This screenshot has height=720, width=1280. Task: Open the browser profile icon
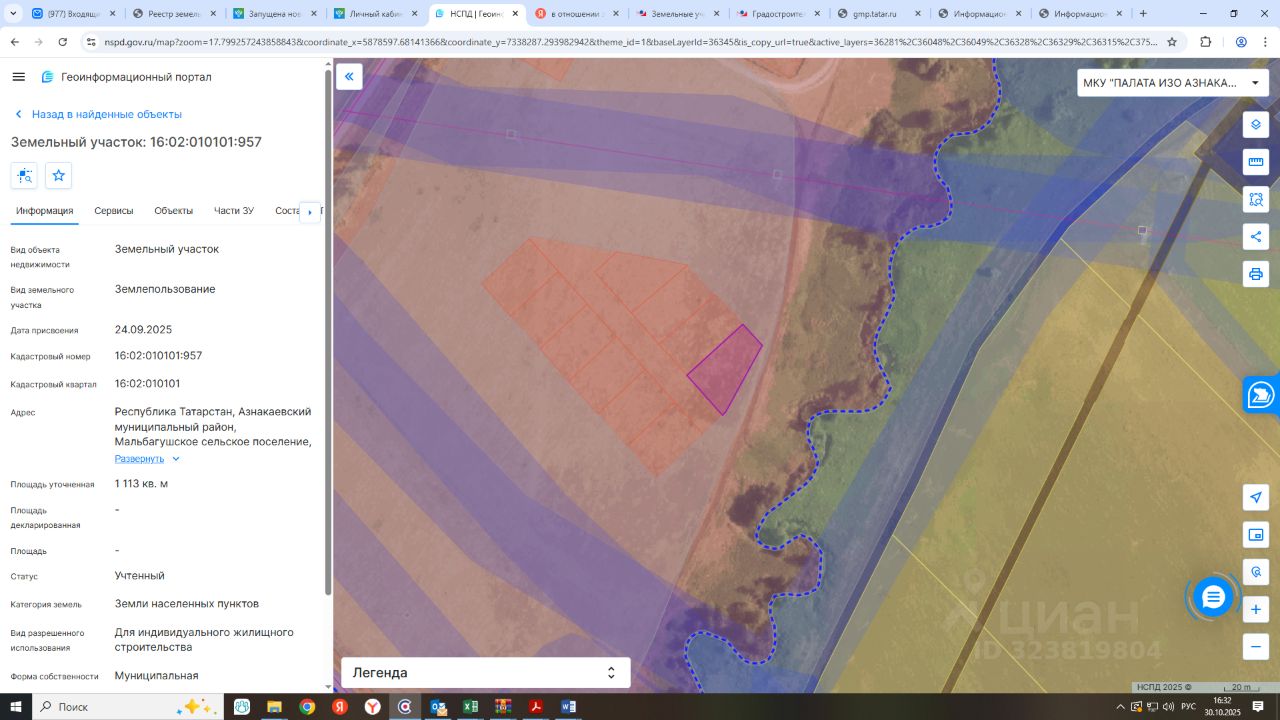point(1241,42)
